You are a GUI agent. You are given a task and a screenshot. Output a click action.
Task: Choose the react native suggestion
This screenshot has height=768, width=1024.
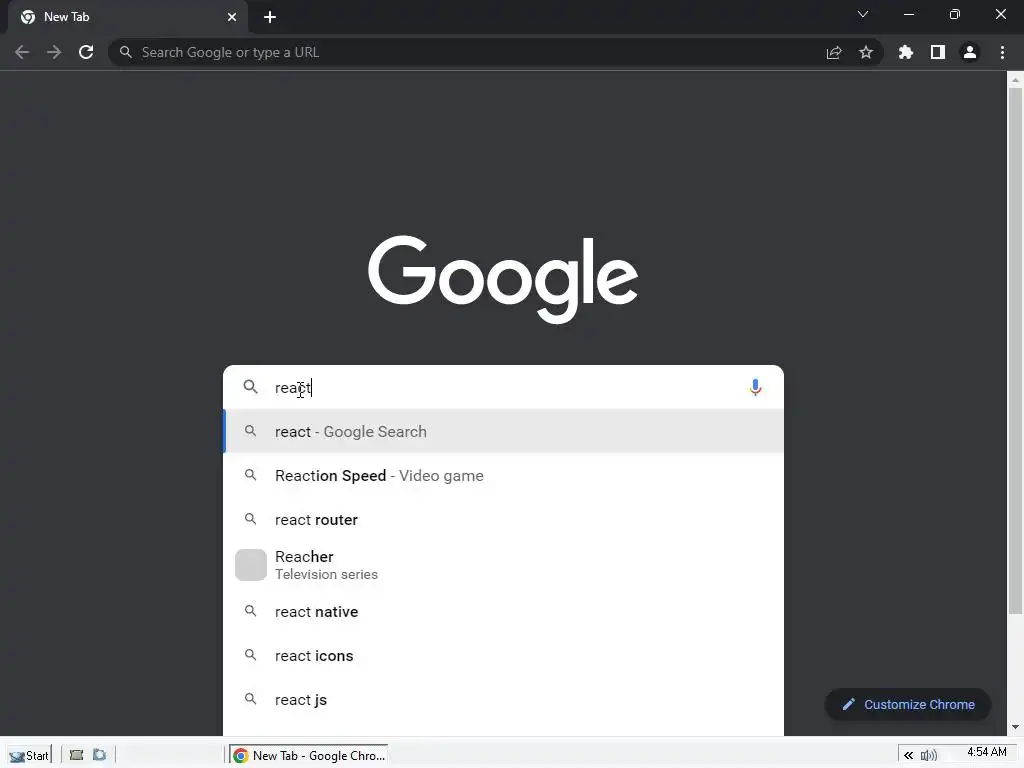504,611
